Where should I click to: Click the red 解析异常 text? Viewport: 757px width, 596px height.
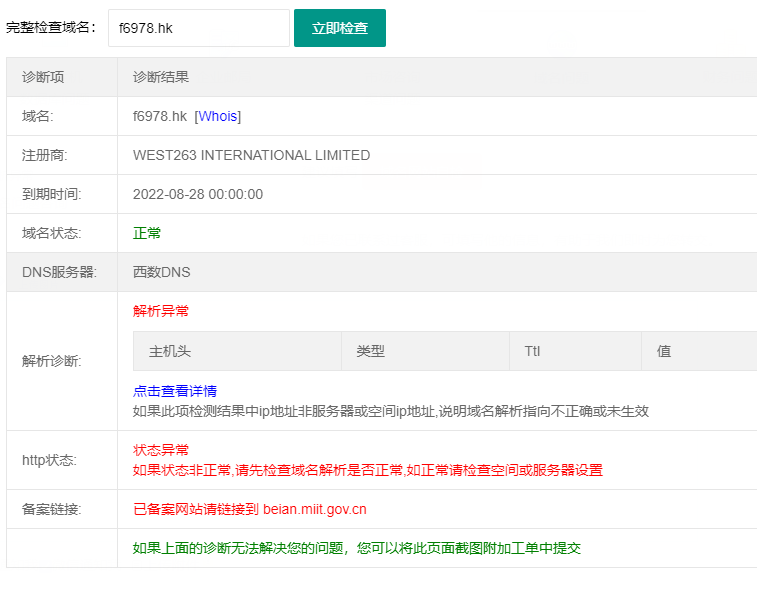click(161, 311)
